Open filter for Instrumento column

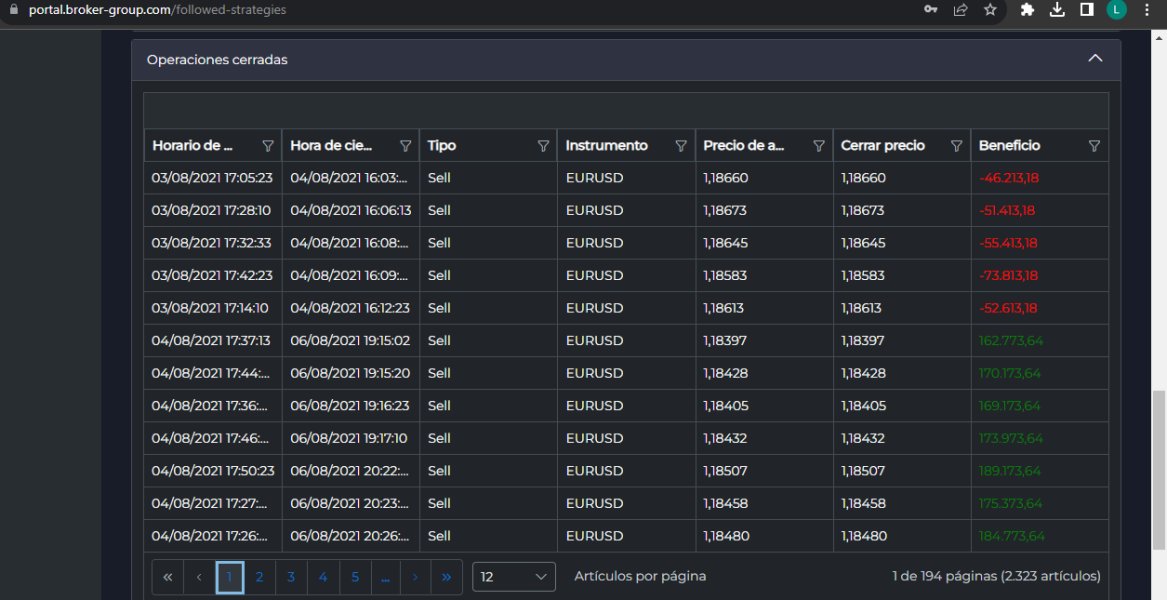tap(681, 146)
